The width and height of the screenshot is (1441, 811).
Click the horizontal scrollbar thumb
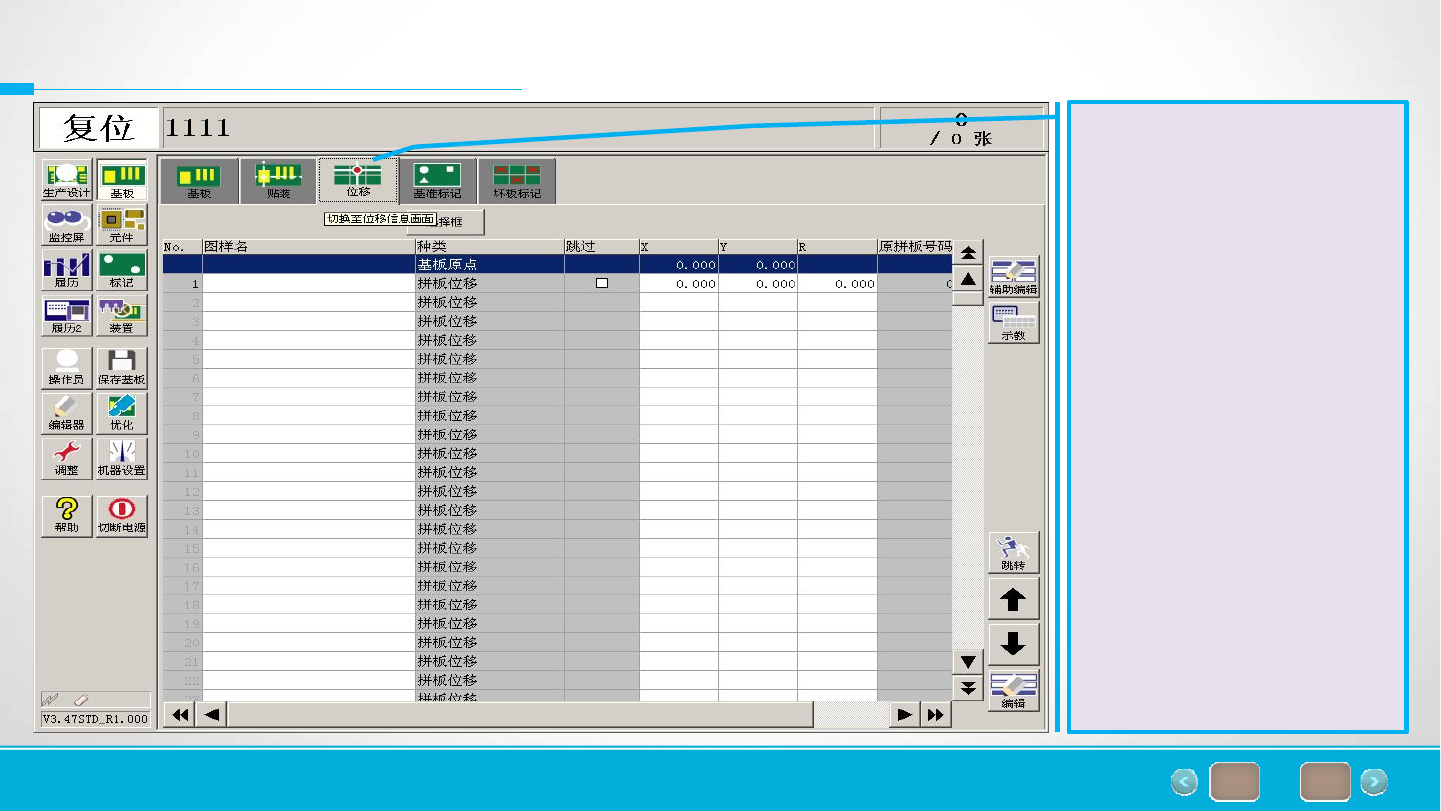(x=521, y=714)
